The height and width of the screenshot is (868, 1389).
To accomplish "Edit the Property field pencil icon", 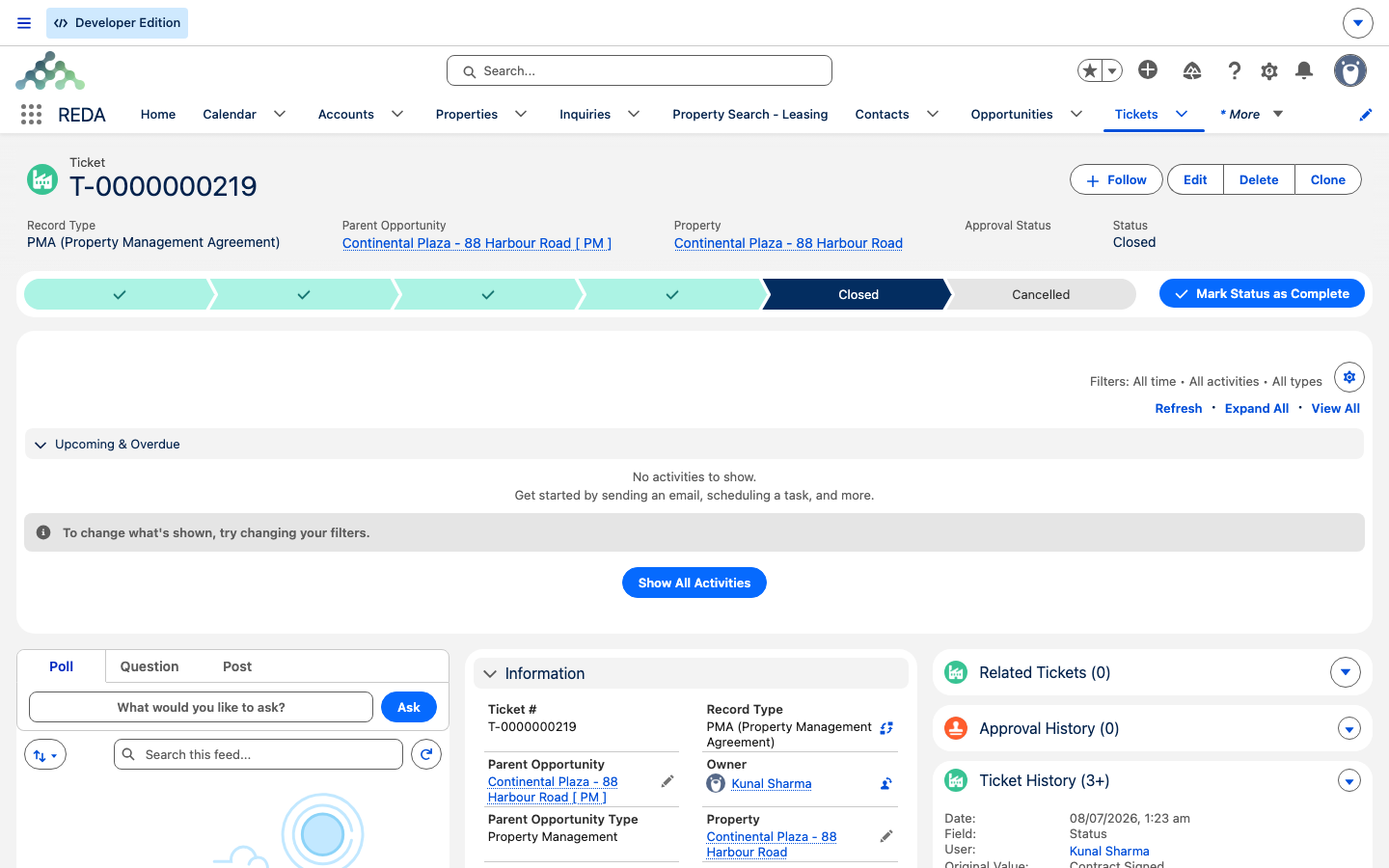I will tap(886, 837).
